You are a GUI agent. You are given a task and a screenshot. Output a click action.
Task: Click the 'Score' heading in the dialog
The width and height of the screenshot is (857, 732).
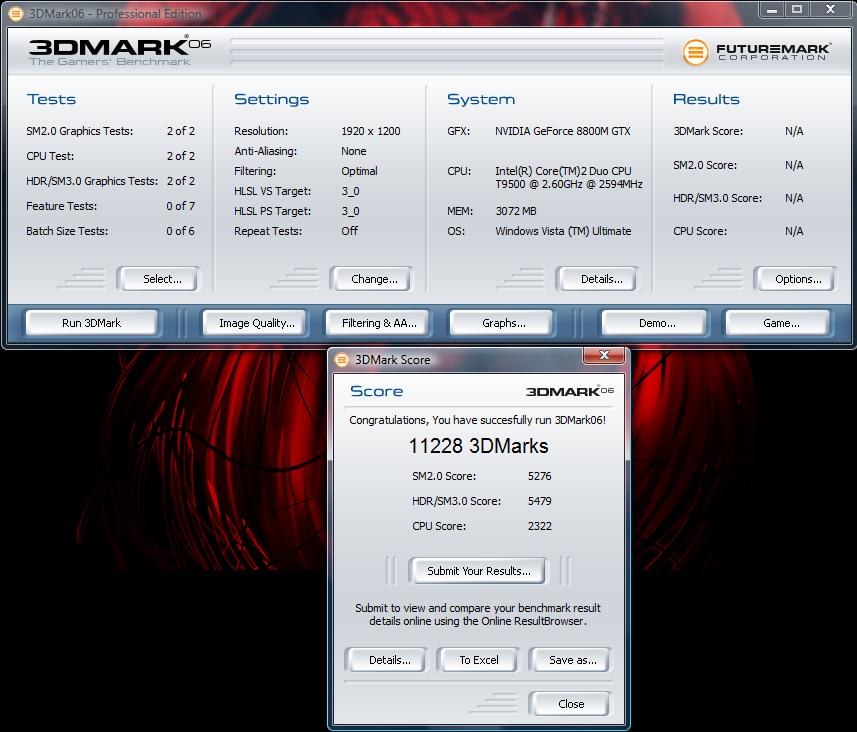click(377, 391)
